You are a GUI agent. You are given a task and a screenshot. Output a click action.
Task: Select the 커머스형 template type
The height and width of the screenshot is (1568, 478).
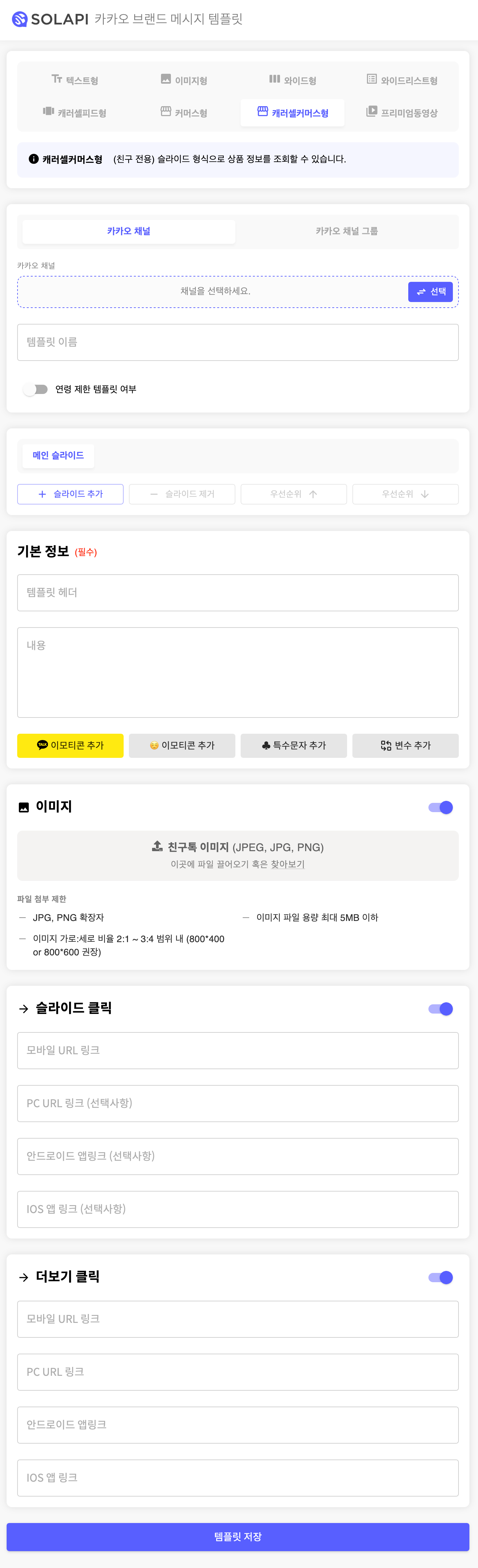point(184,112)
